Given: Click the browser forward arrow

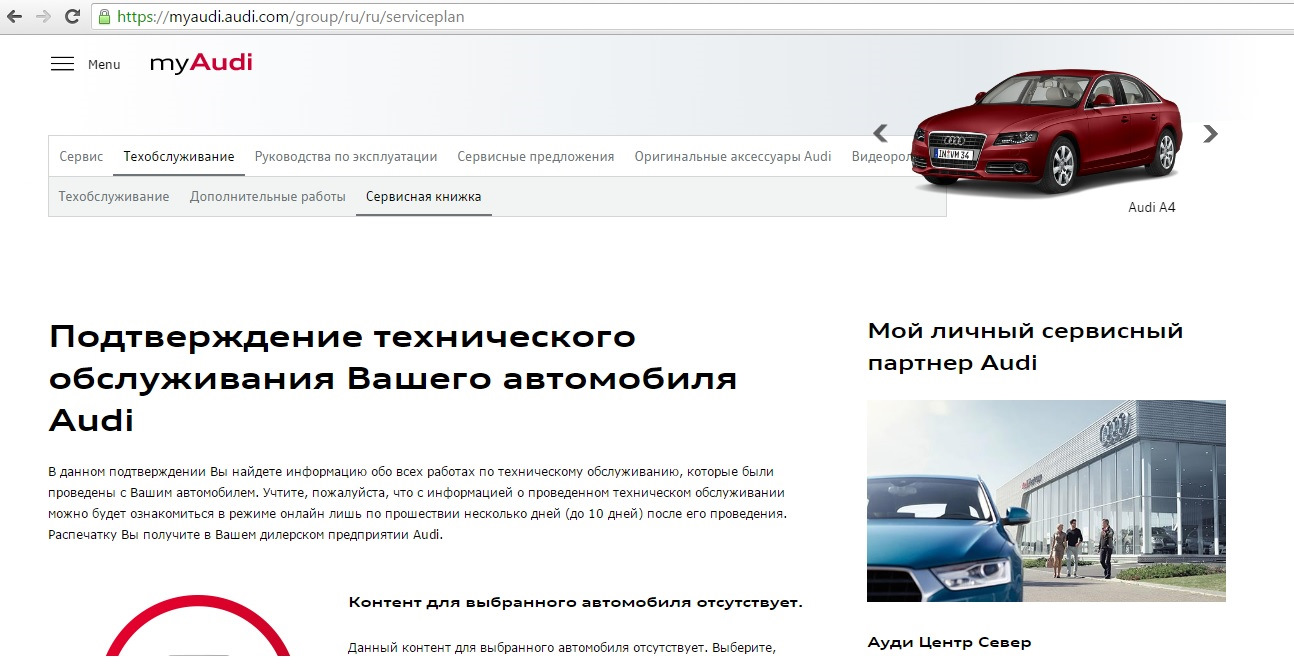Looking at the screenshot, I should point(43,17).
